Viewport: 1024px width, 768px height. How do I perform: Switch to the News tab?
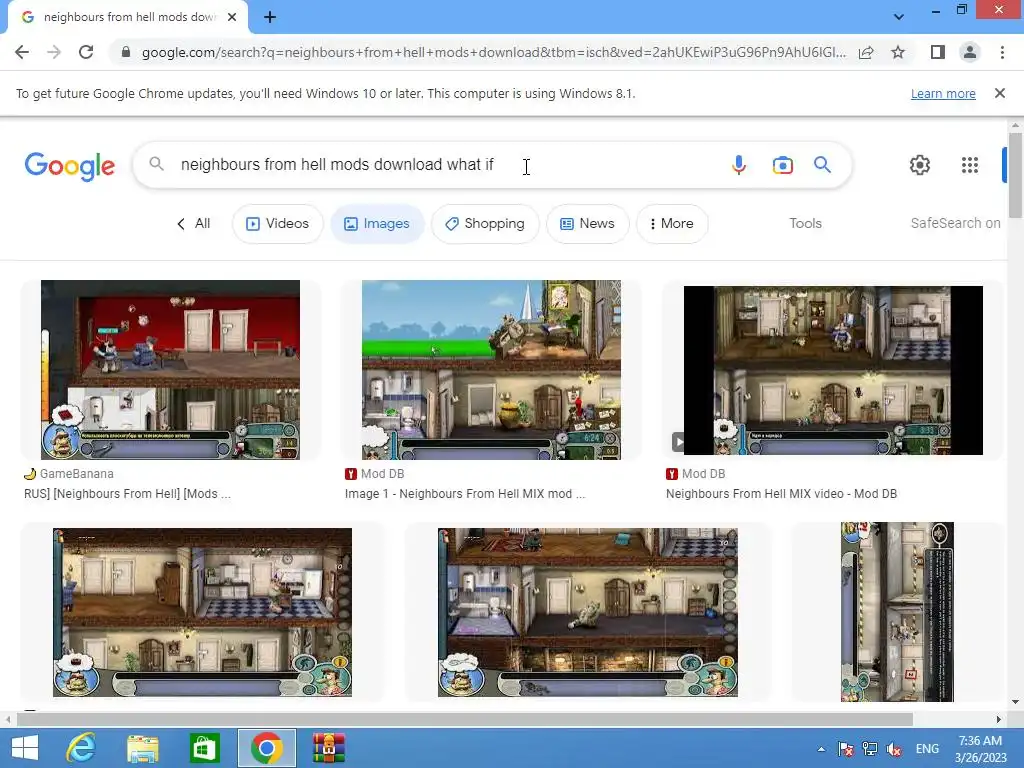(x=587, y=224)
